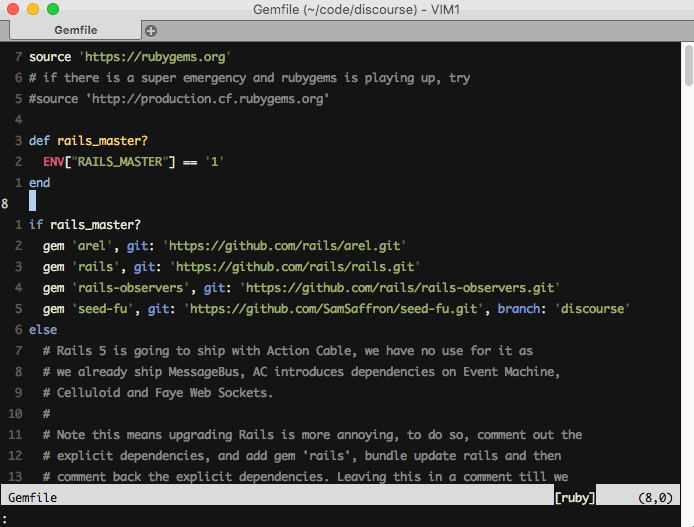Open a new tab with plus icon

tap(151, 31)
